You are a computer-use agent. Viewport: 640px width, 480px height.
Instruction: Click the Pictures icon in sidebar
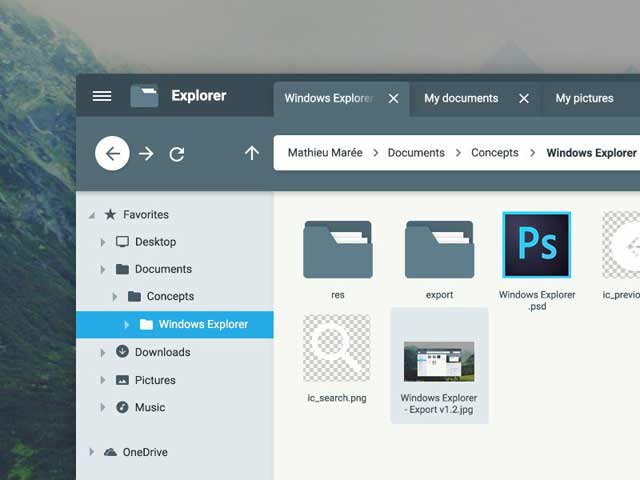click(x=122, y=380)
